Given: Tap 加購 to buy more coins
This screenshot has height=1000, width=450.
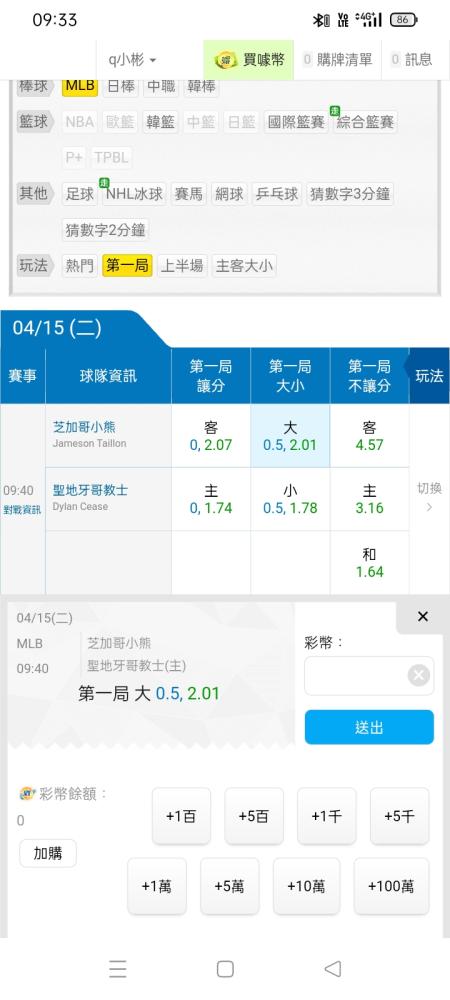Looking at the screenshot, I should pos(48,853).
